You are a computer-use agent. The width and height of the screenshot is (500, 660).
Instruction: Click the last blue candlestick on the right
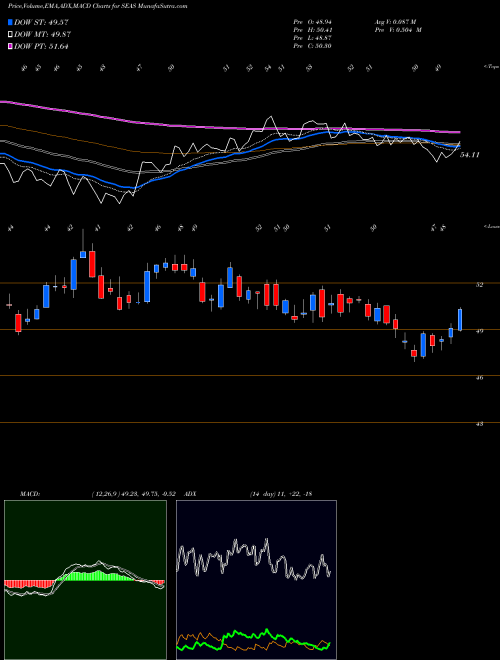[460, 320]
